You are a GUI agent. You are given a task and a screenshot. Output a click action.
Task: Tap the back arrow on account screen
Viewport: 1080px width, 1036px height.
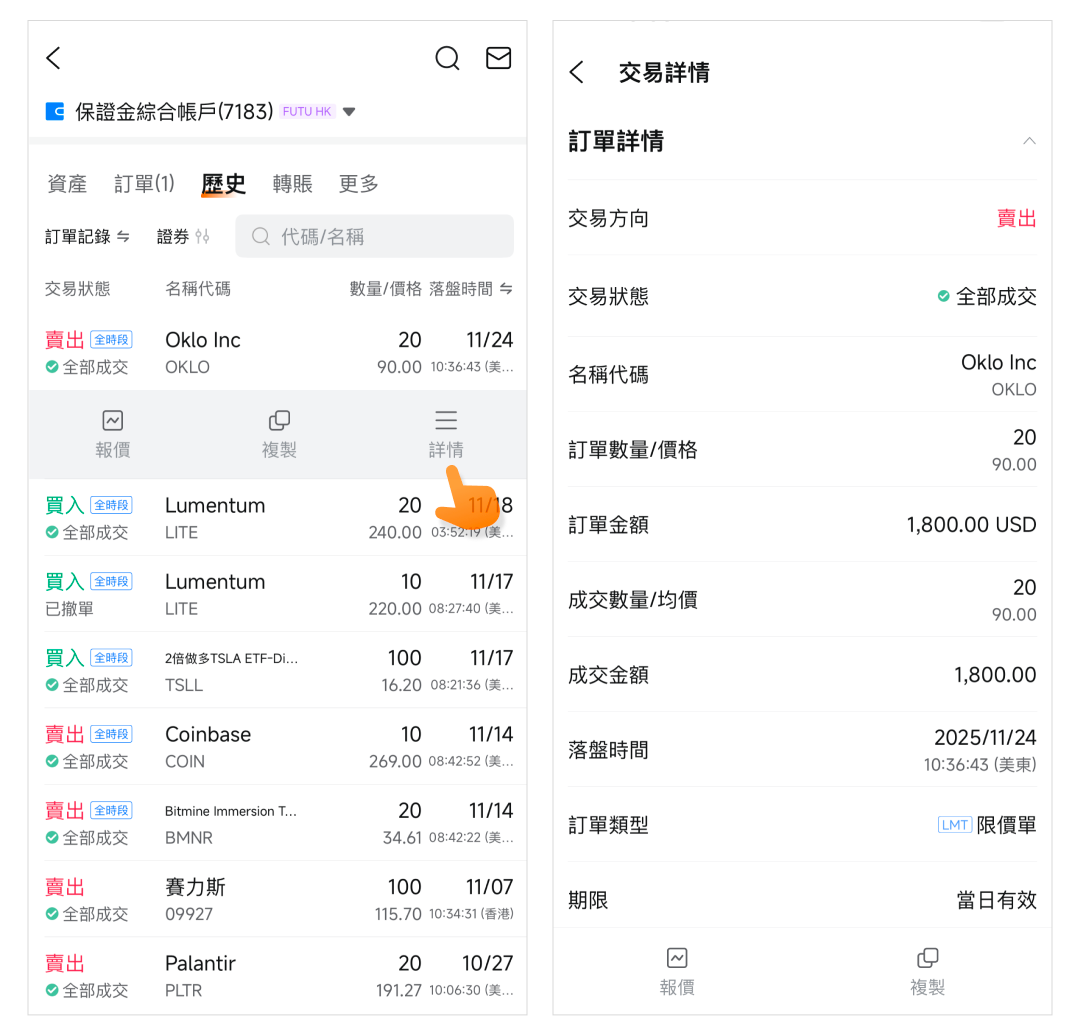54,58
